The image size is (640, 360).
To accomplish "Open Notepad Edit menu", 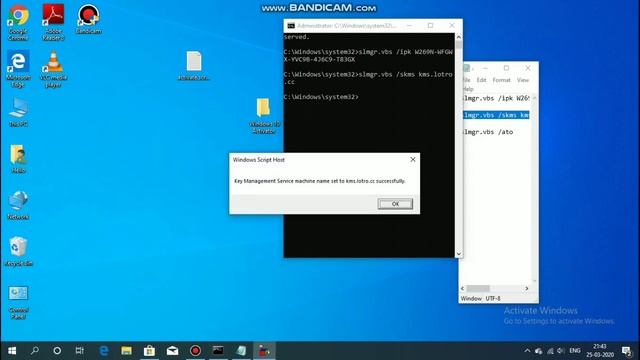I will click(482, 80).
